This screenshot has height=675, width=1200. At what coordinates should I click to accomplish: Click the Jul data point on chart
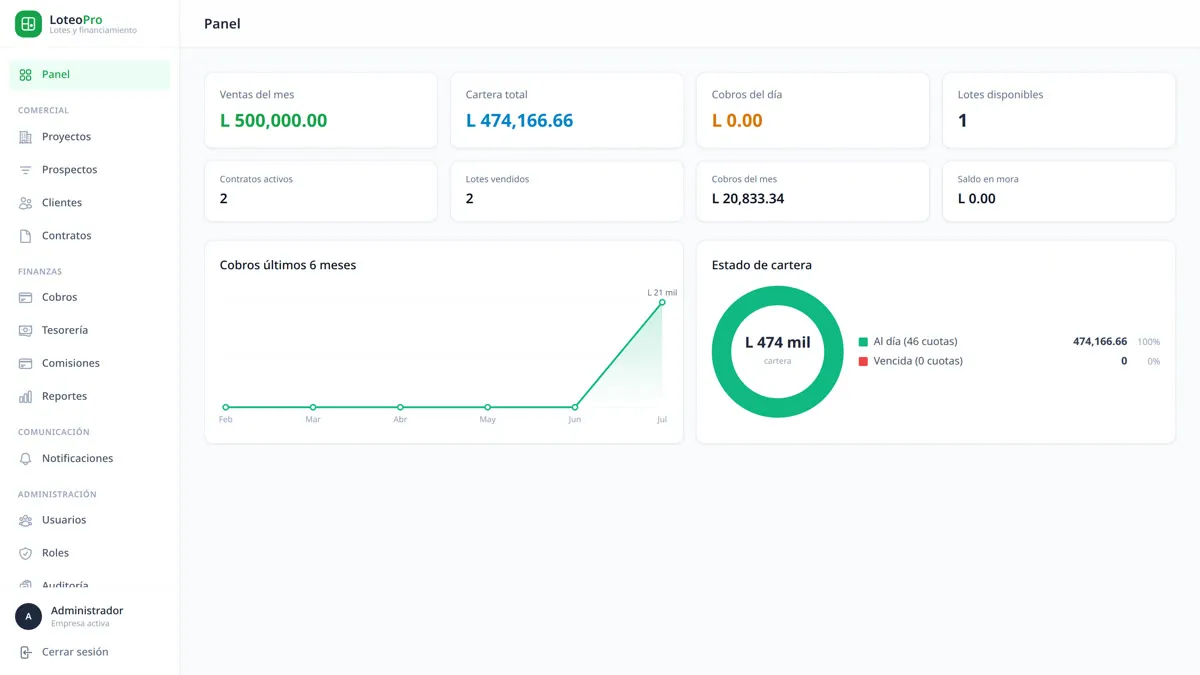click(662, 302)
